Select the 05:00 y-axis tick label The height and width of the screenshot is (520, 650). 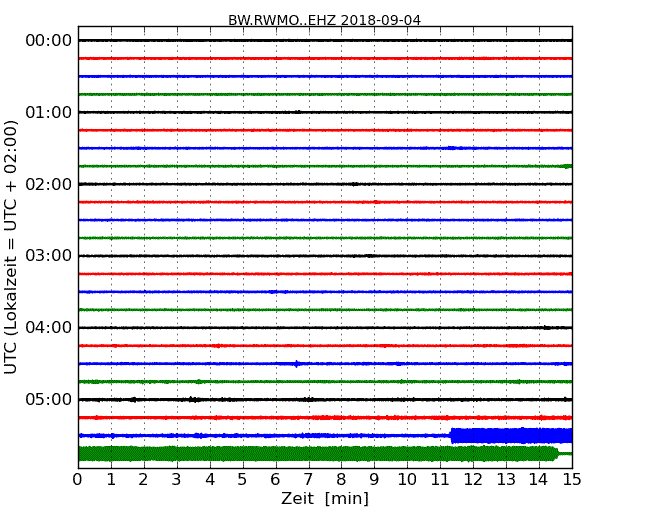click(49, 399)
